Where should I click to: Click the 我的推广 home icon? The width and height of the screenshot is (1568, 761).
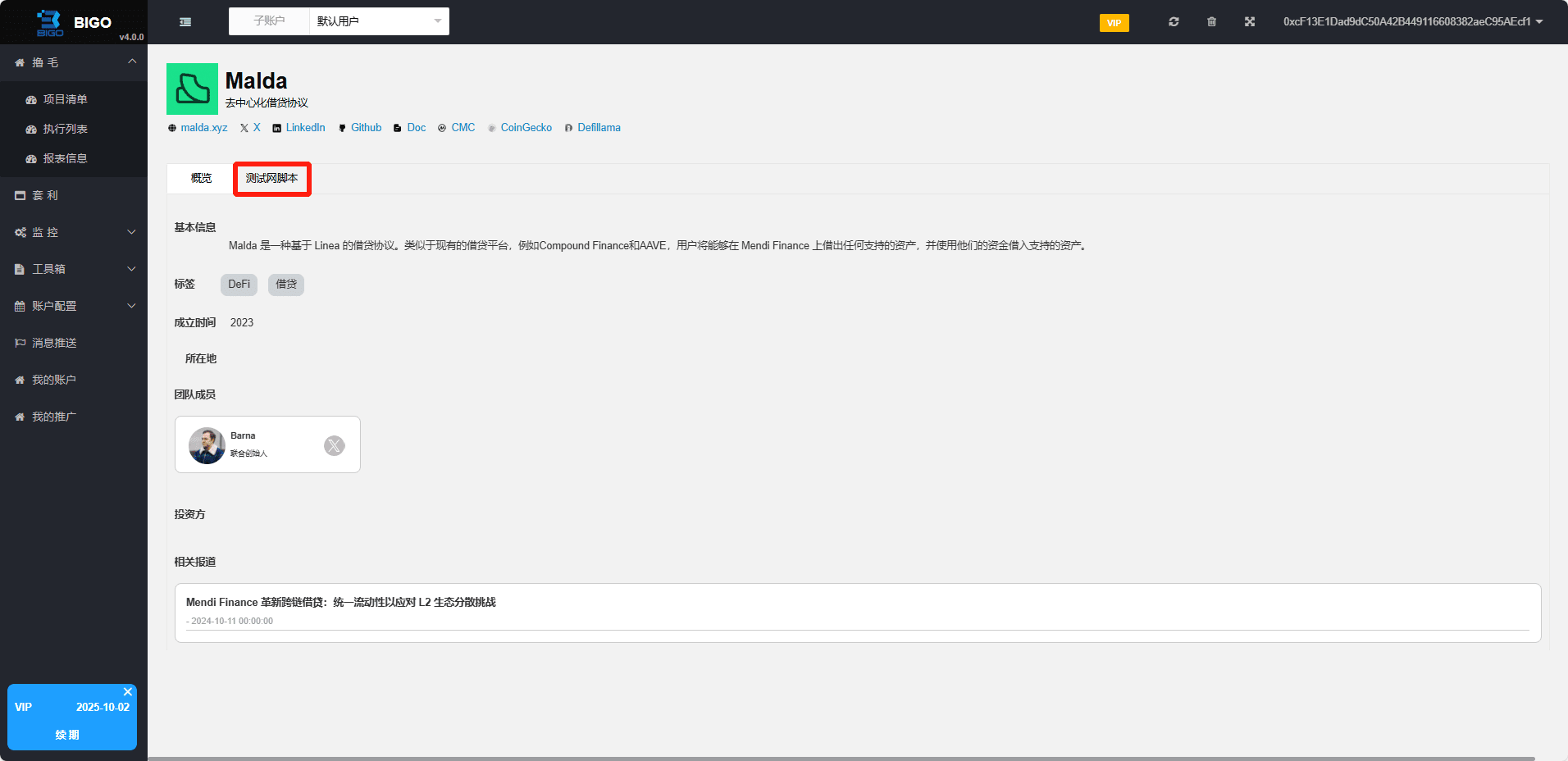point(20,417)
